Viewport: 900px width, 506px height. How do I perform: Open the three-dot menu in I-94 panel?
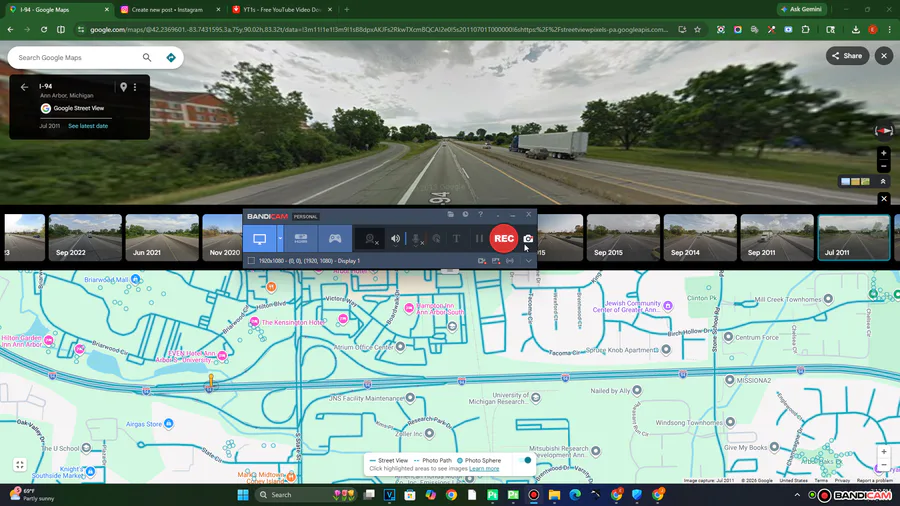135,87
